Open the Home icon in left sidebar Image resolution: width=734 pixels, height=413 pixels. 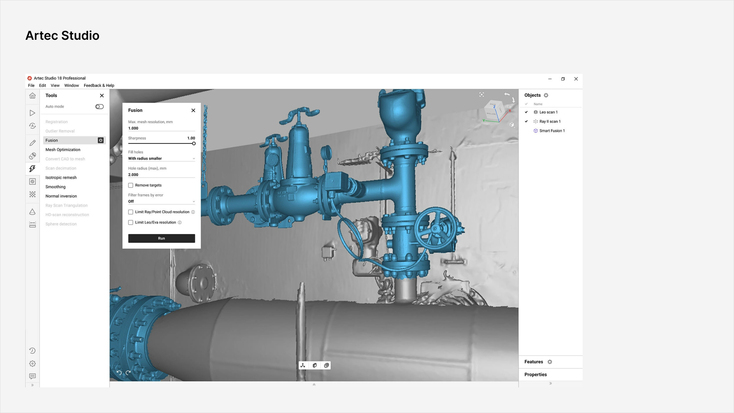point(32,96)
